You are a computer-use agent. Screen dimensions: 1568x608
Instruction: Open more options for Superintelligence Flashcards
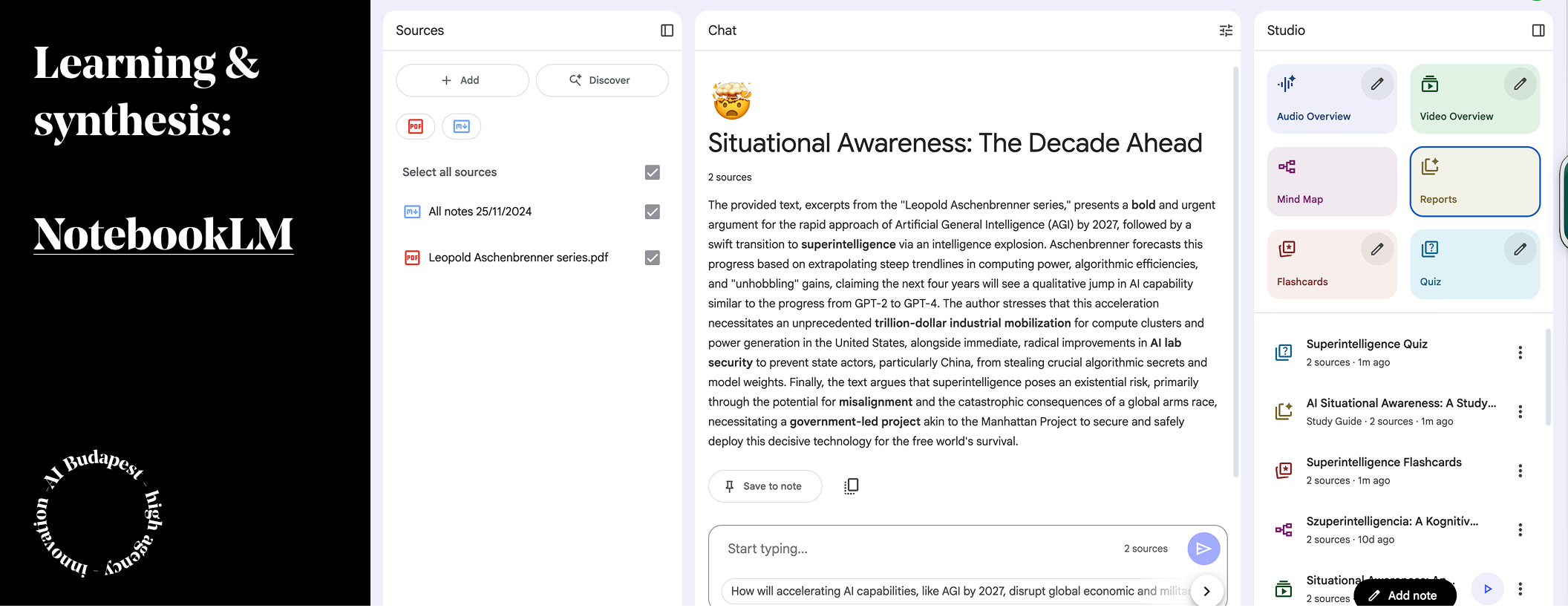click(x=1520, y=471)
